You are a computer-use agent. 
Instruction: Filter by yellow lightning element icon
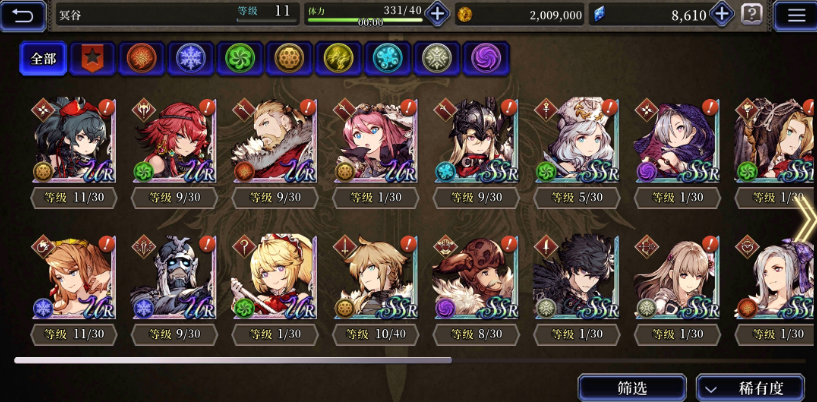[338, 58]
